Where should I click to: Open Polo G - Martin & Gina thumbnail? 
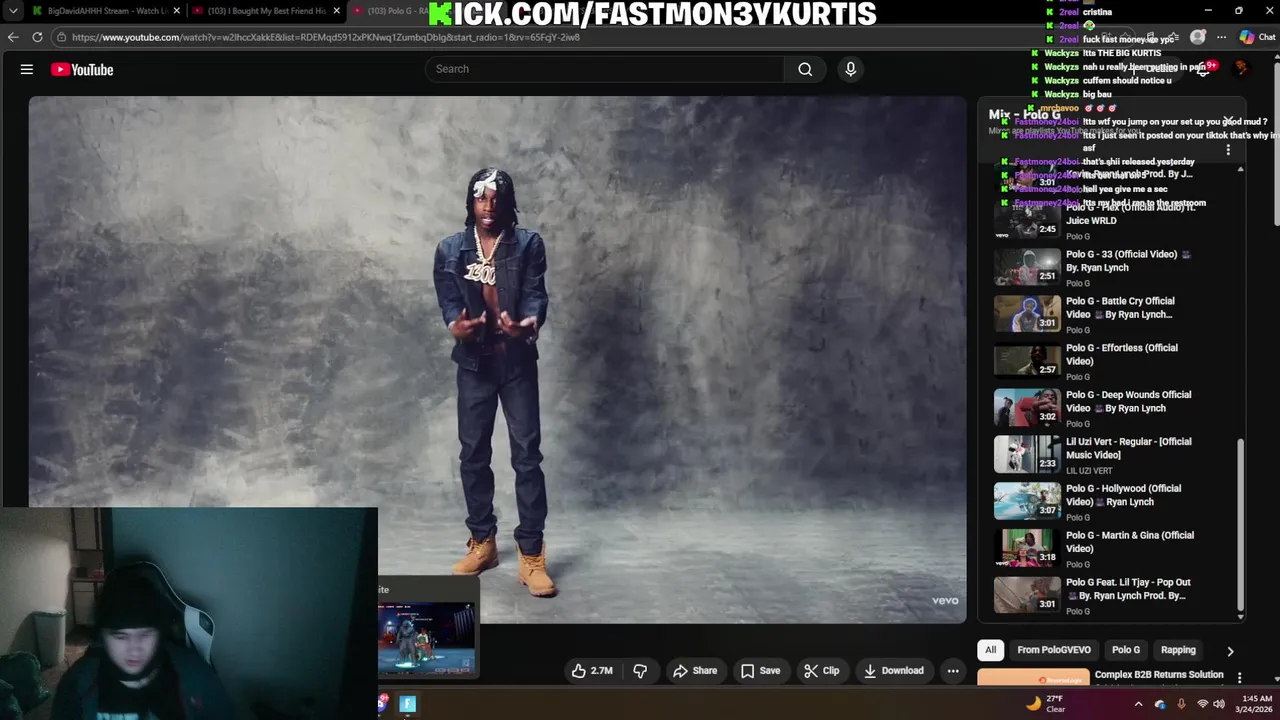pos(1027,548)
